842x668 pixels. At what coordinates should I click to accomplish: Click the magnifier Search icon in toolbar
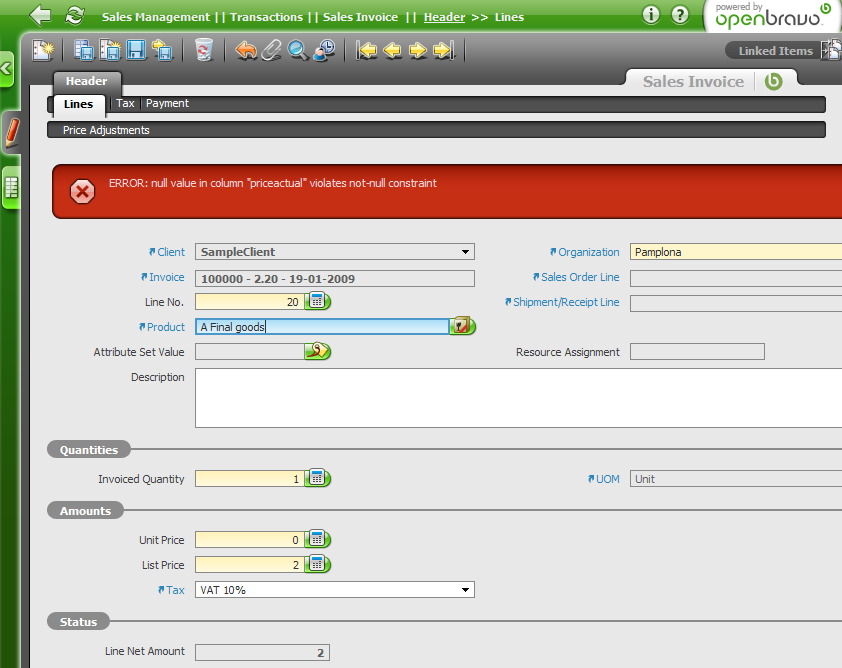point(298,49)
